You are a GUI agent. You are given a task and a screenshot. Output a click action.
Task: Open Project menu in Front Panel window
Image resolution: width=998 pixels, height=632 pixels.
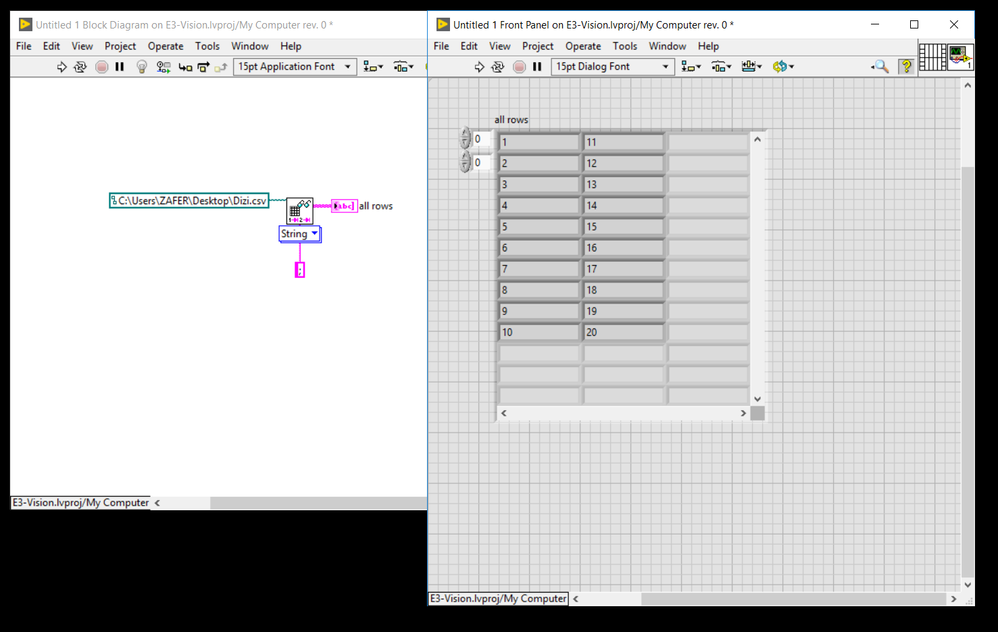coord(538,46)
